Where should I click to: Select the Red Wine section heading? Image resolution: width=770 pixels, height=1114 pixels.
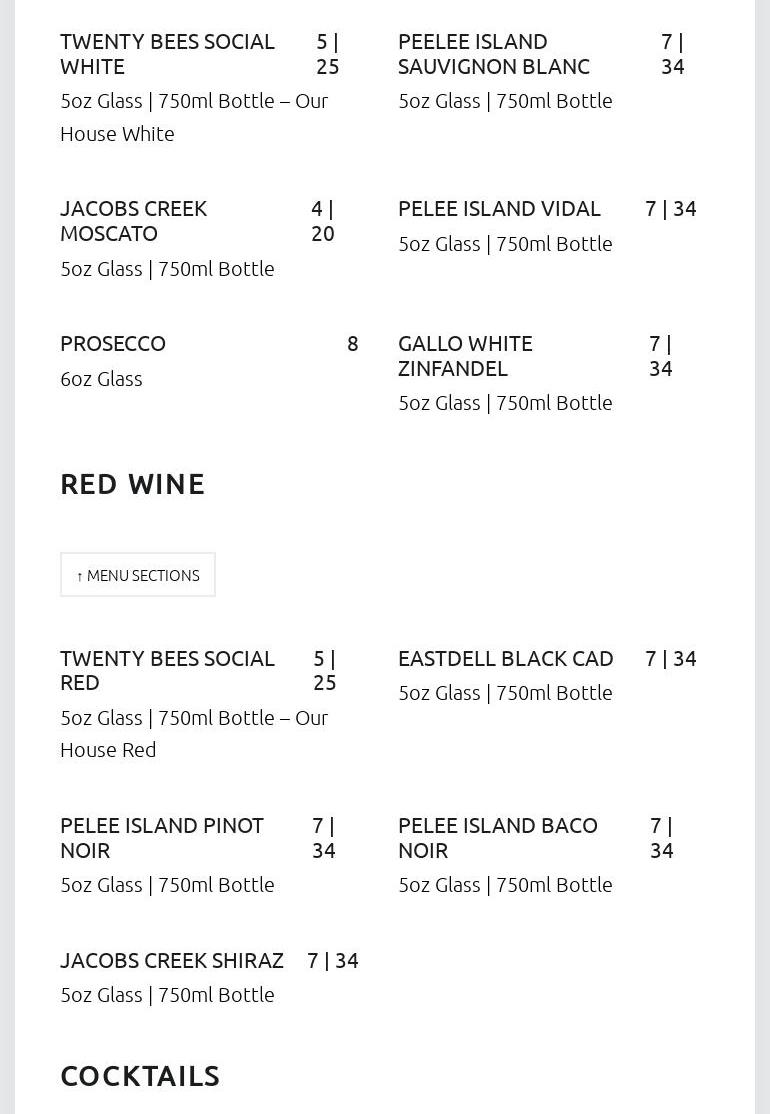point(133,484)
